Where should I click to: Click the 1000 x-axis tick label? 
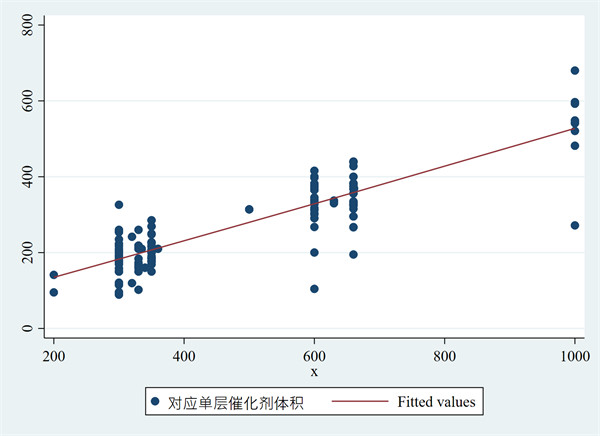coord(574,354)
